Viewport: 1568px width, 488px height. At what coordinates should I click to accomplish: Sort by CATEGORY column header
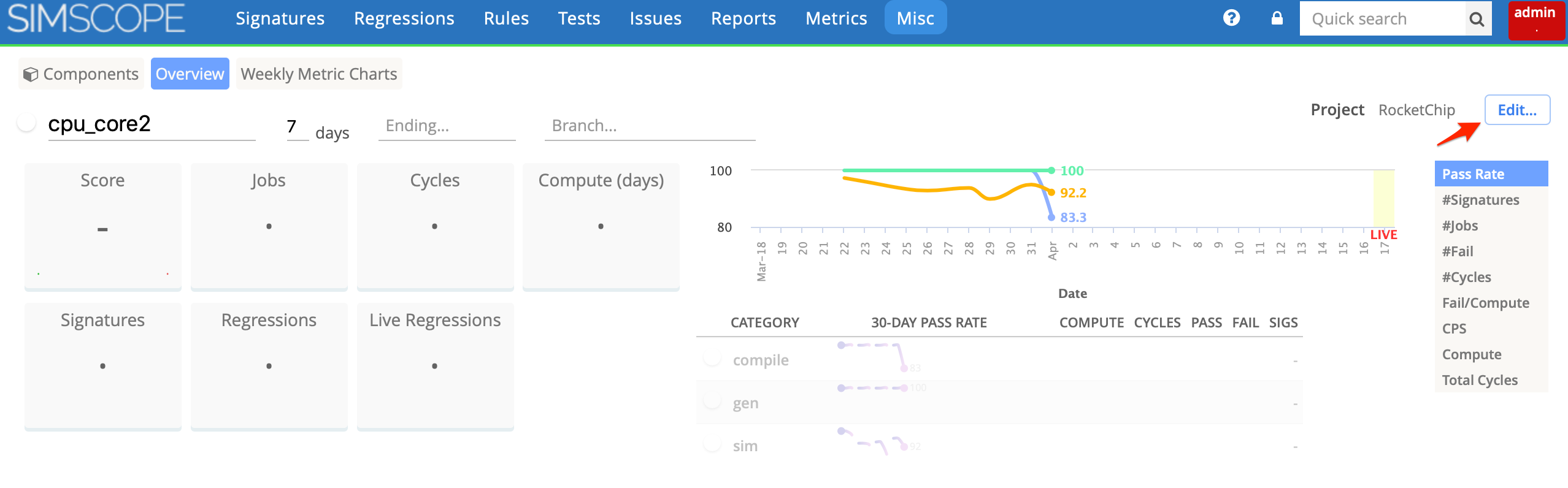tap(764, 322)
